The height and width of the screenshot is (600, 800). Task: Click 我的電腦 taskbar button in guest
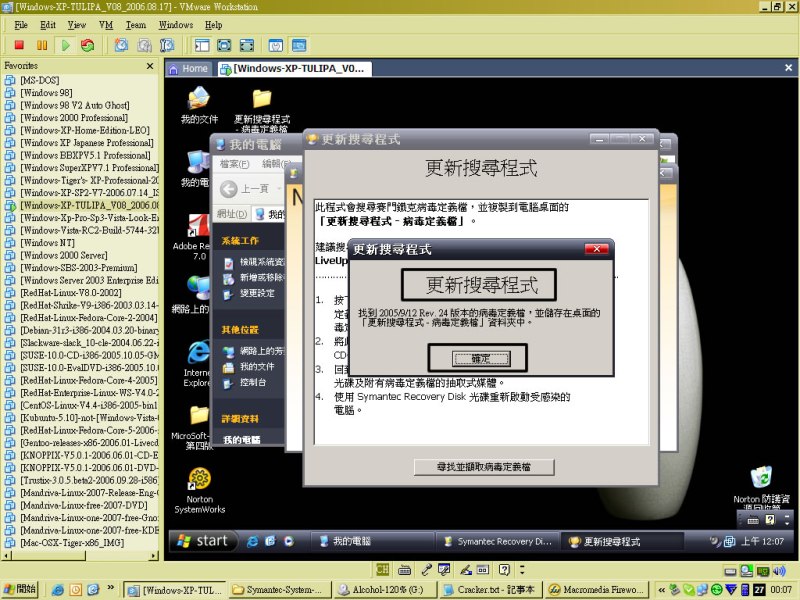click(372, 541)
